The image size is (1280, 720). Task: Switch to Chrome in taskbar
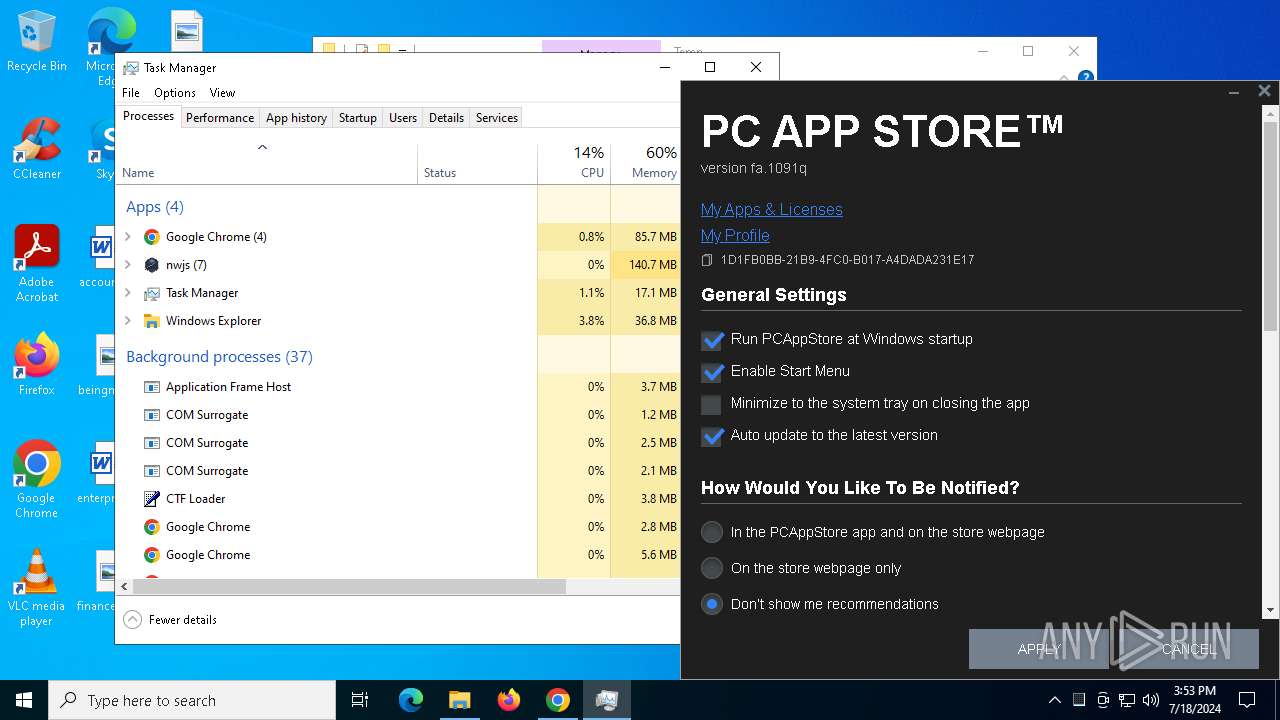point(557,700)
